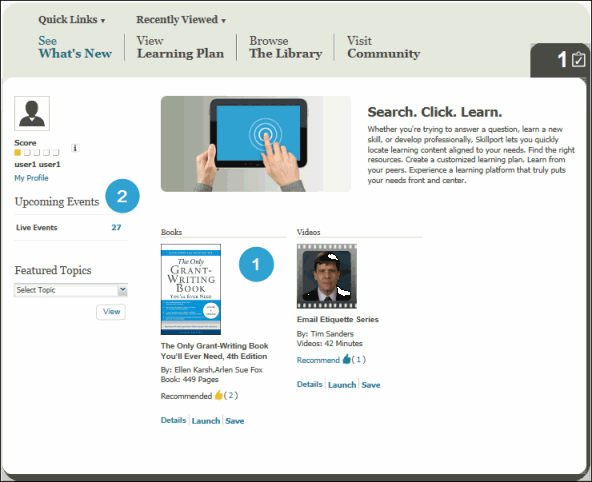Open Details for Email Etiquette Series
The height and width of the screenshot is (482, 592).
[x=310, y=384]
